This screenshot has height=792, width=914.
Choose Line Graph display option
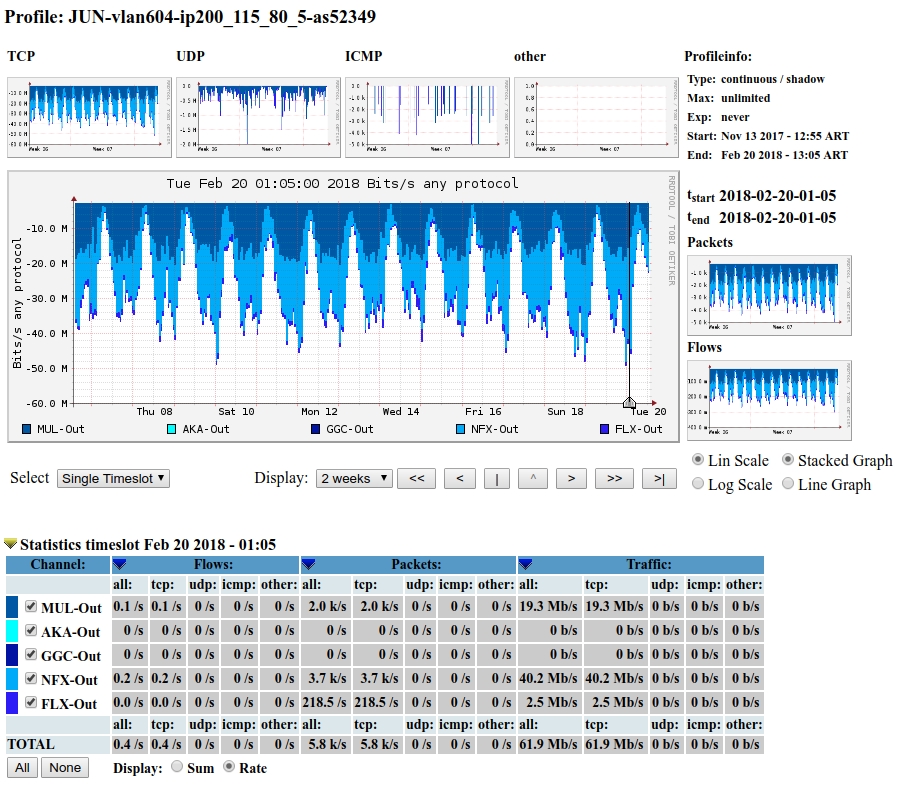[788, 484]
